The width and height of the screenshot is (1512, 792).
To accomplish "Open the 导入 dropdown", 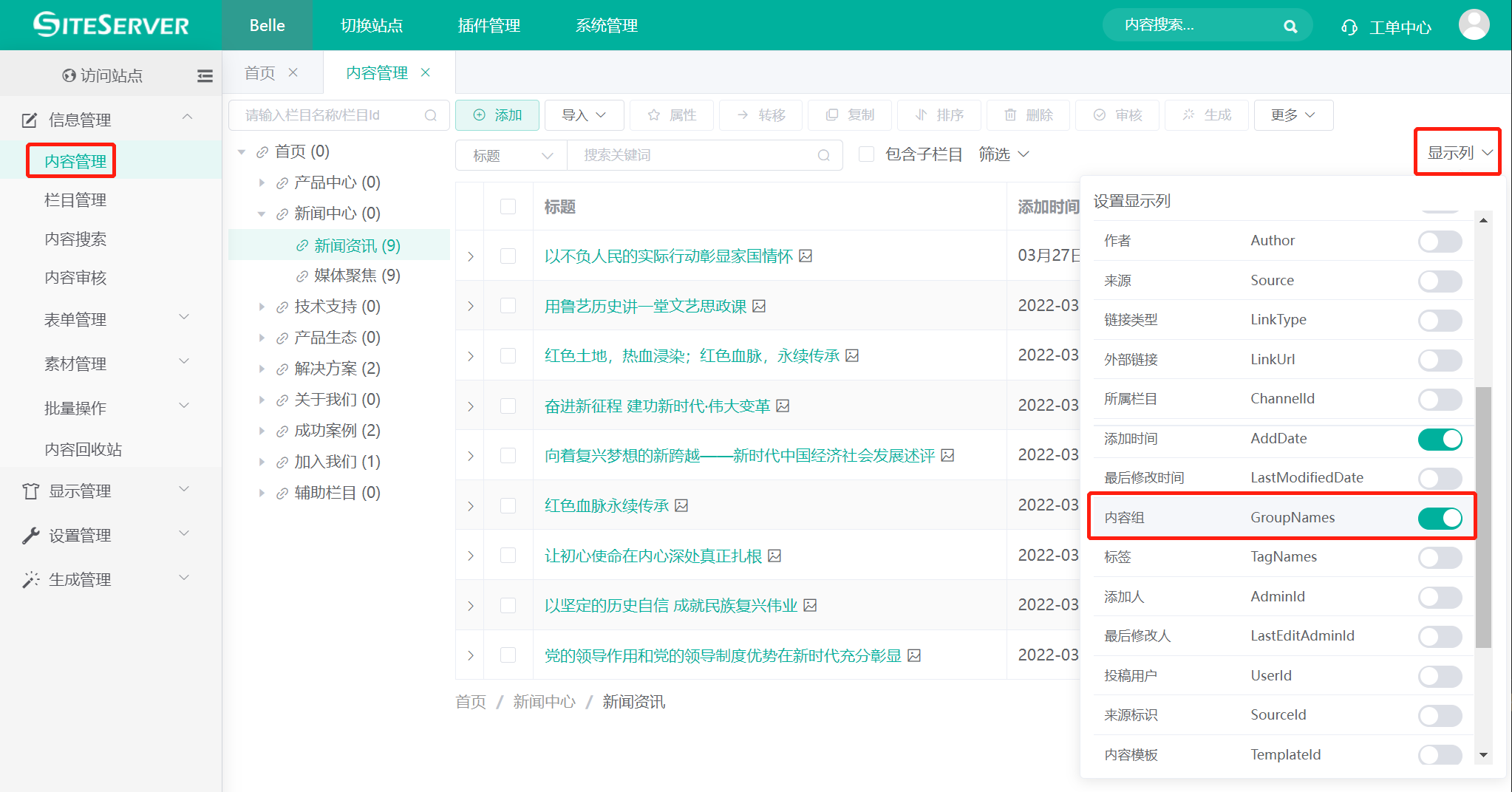I will tap(584, 115).
